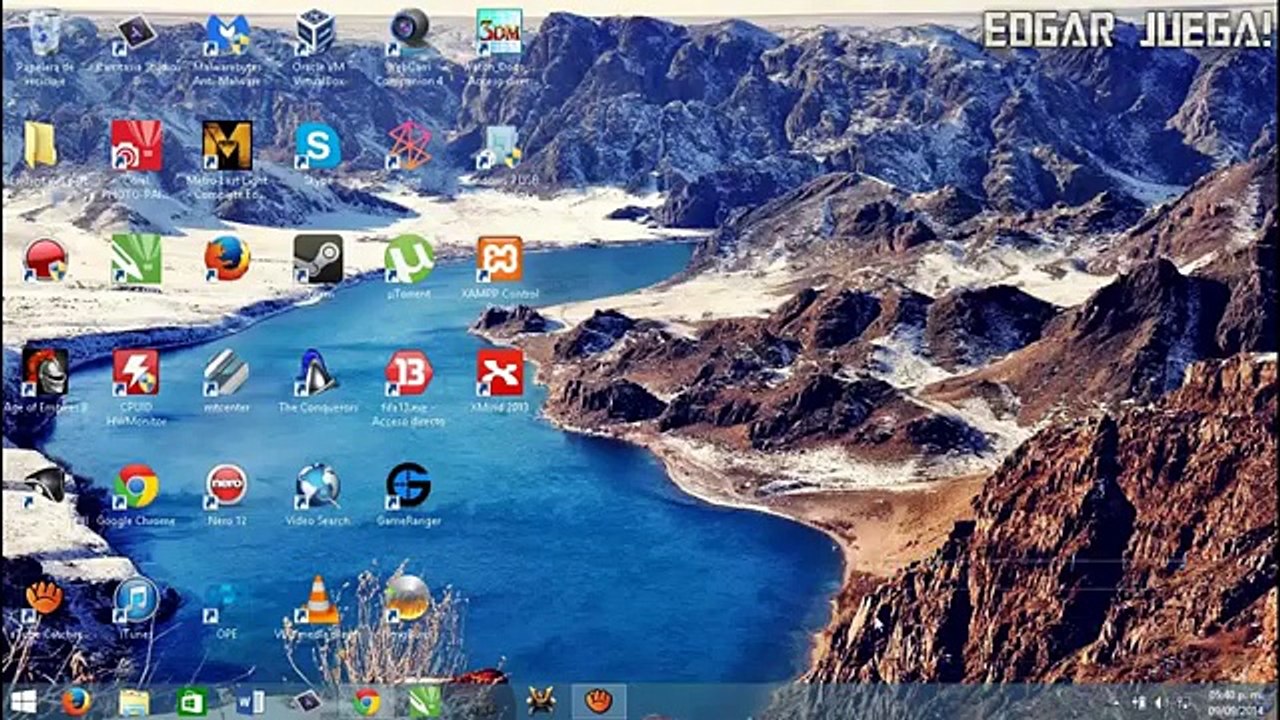Open Firefox shortcut on the desktop

point(227,259)
